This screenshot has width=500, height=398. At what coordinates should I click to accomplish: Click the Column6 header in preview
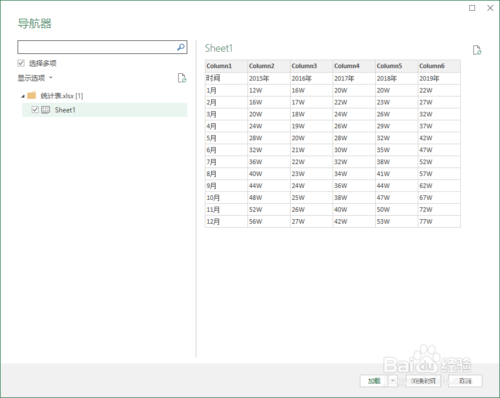439,66
